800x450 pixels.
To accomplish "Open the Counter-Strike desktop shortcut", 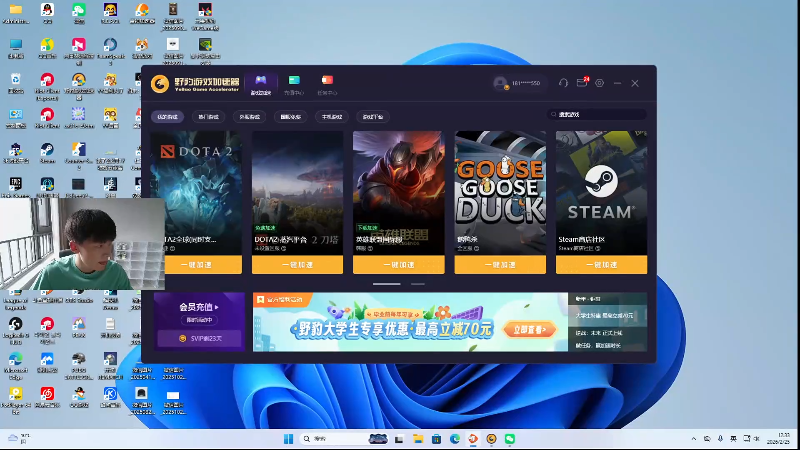I will coord(79,156).
